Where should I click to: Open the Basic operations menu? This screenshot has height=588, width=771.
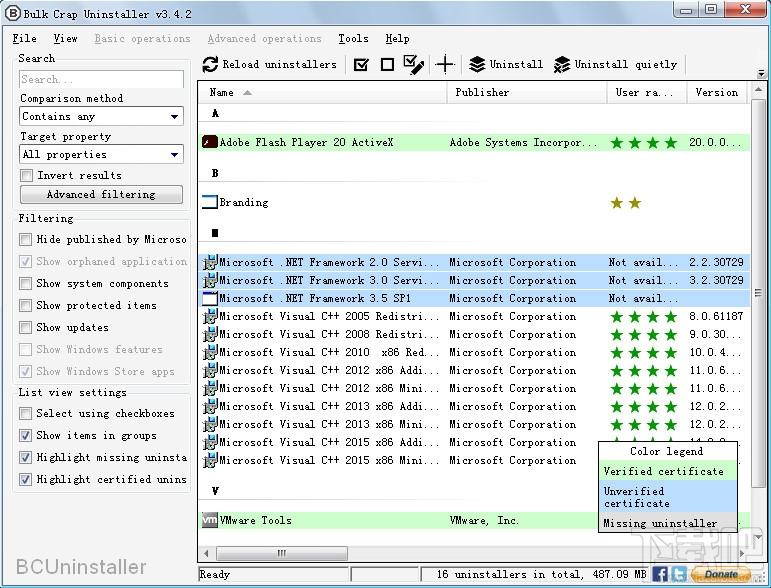(142, 38)
